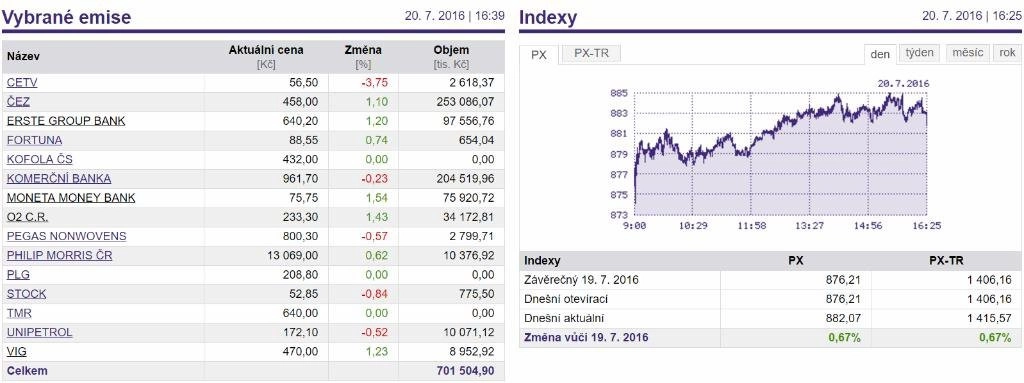Open the ČEZ stock link
Screen dimensions: 1024x383
(18, 102)
